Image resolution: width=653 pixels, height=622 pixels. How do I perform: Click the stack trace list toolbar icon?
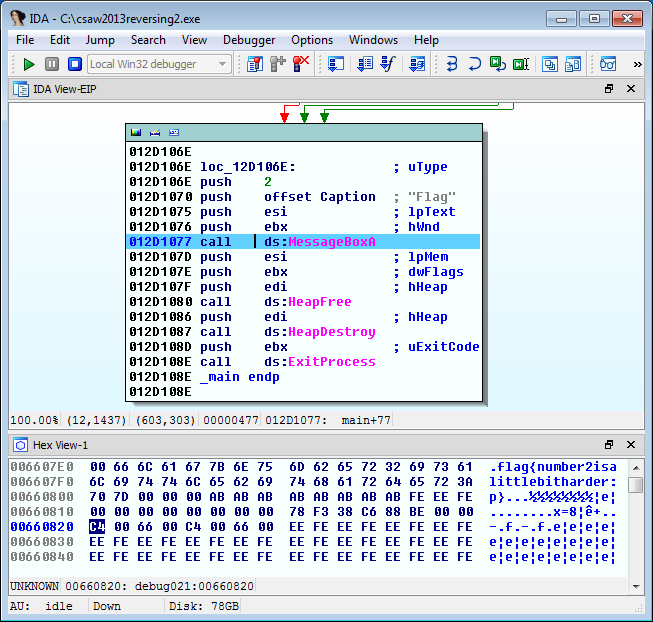pyautogui.click(x=365, y=65)
